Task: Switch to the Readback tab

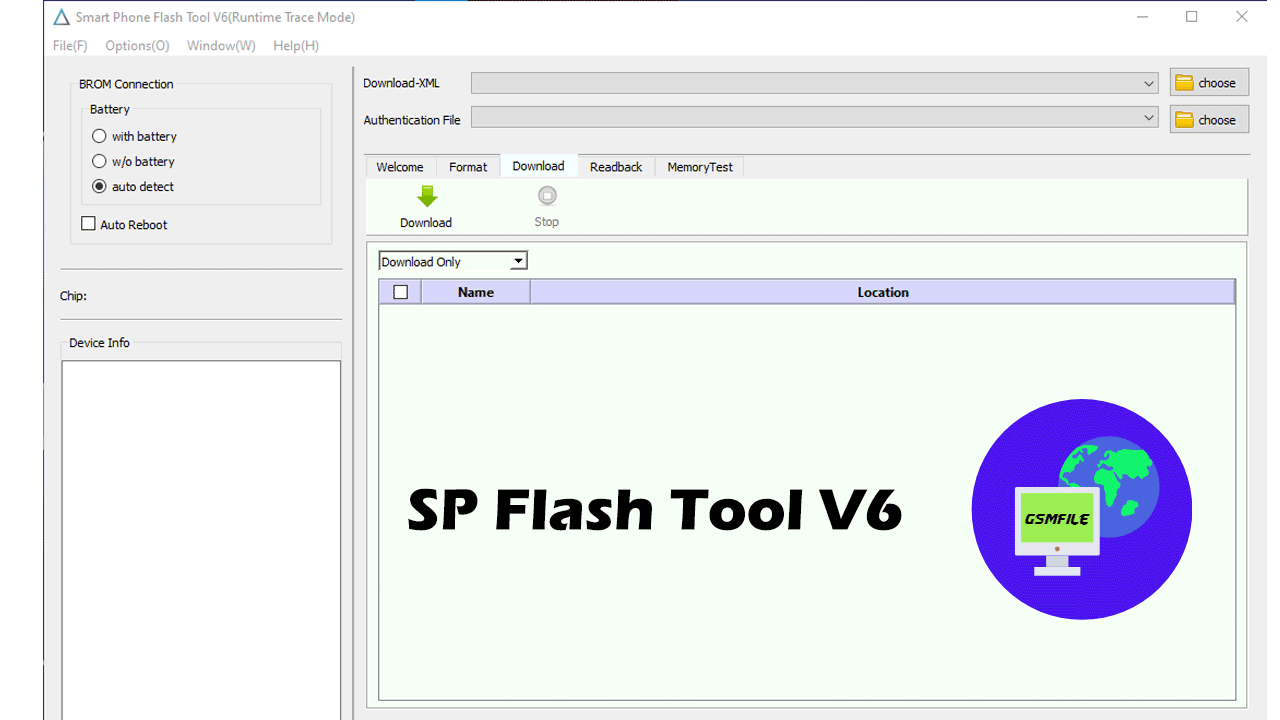Action: tap(615, 167)
